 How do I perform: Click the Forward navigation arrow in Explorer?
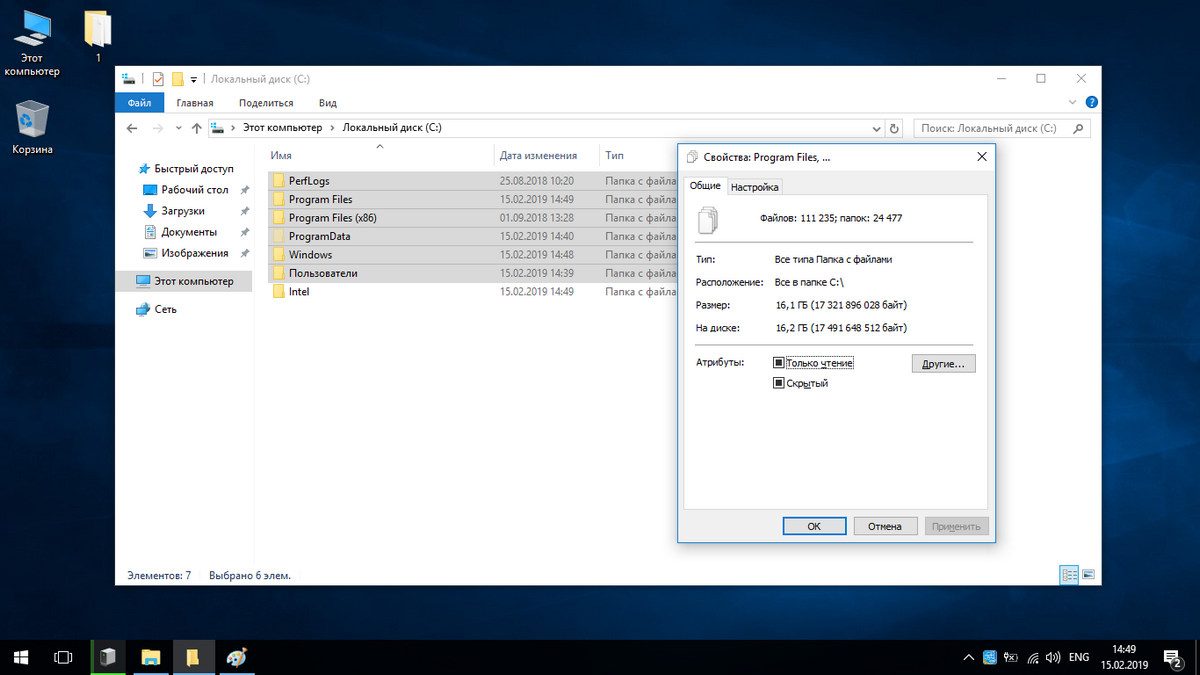click(x=158, y=128)
